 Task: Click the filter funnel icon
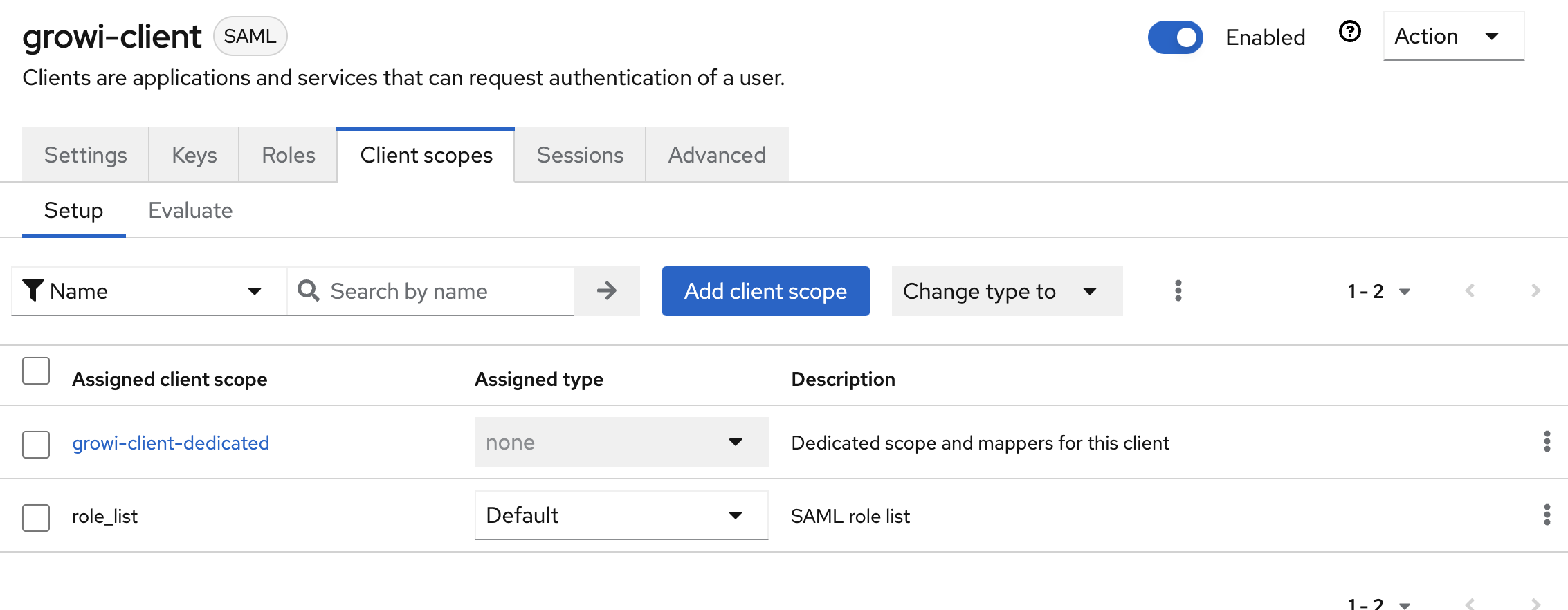pyautogui.click(x=33, y=290)
